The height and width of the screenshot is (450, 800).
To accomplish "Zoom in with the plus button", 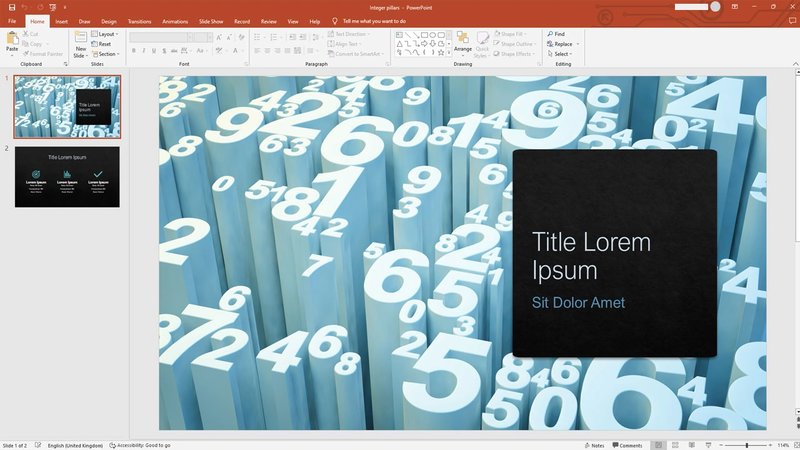I will [x=770, y=445].
